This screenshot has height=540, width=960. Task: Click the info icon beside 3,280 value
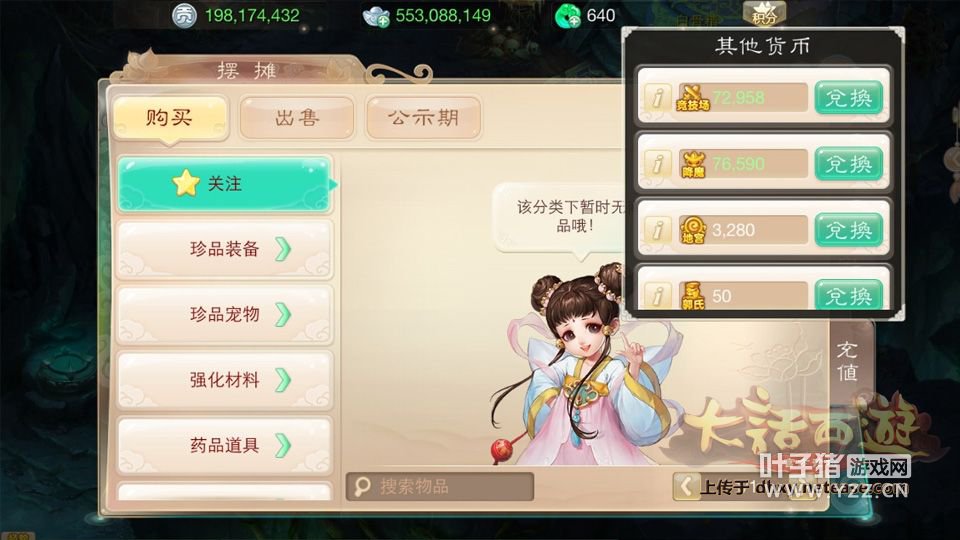click(x=658, y=230)
